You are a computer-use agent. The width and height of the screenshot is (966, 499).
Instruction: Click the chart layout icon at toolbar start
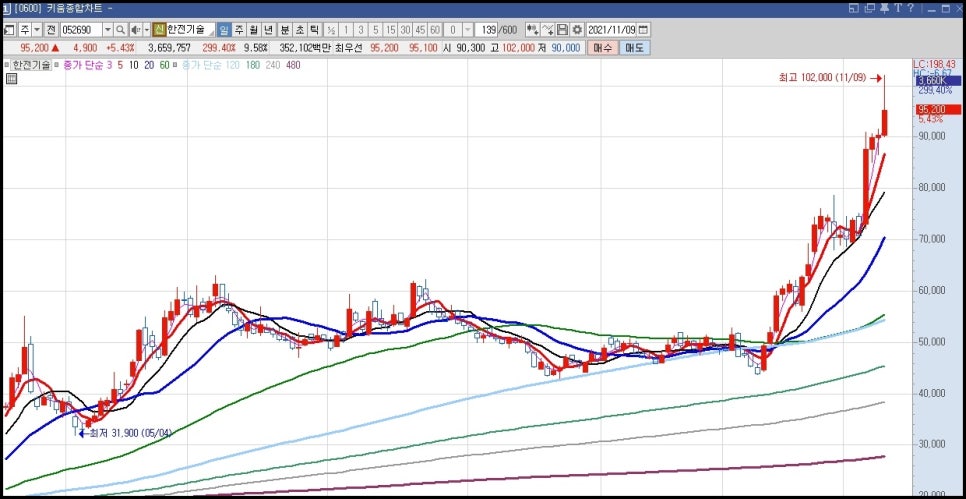pos(10,30)
